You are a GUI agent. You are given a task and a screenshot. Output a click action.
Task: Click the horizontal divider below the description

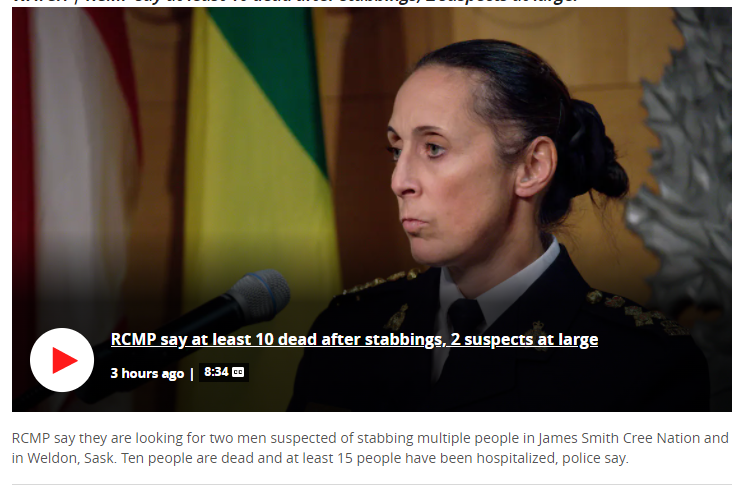point(372,484)
